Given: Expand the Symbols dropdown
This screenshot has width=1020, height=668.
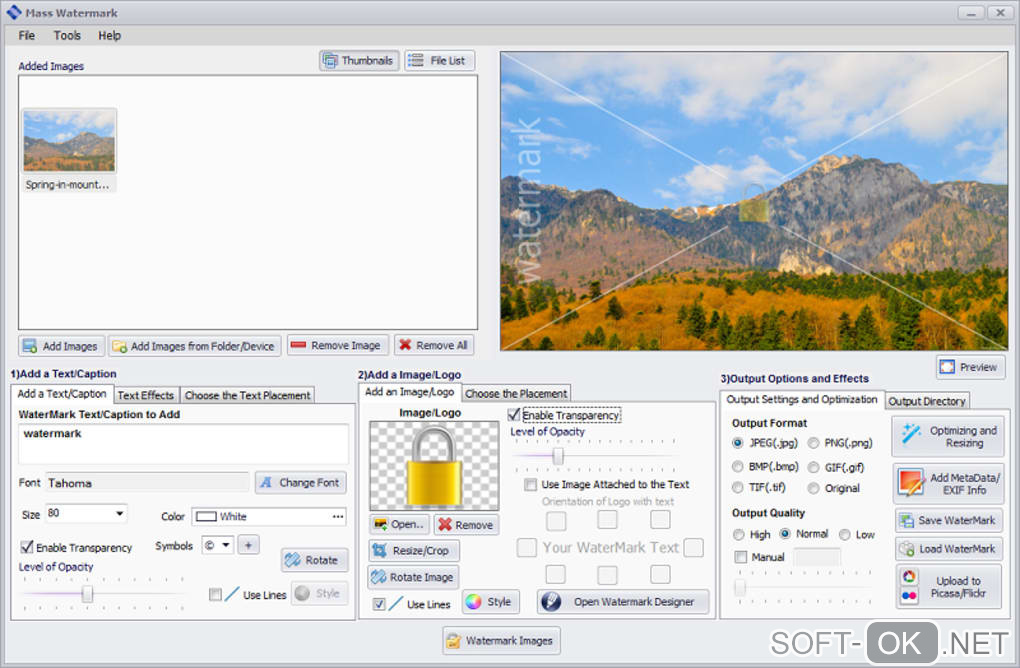Looking at the screenshot, I should pyautogui.click(x=226, y=545).
